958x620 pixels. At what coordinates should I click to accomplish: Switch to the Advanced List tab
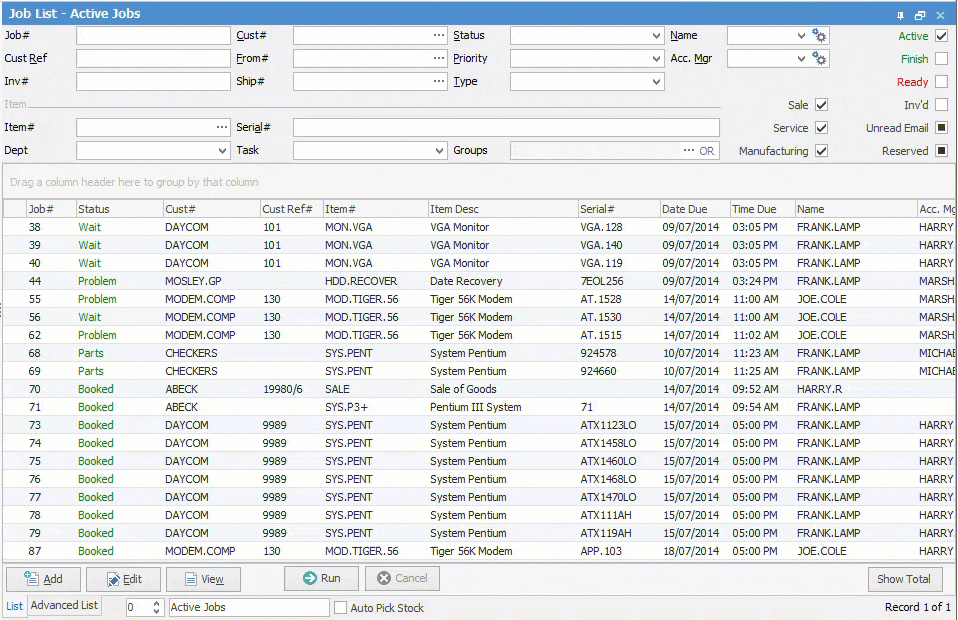point(64,606)
